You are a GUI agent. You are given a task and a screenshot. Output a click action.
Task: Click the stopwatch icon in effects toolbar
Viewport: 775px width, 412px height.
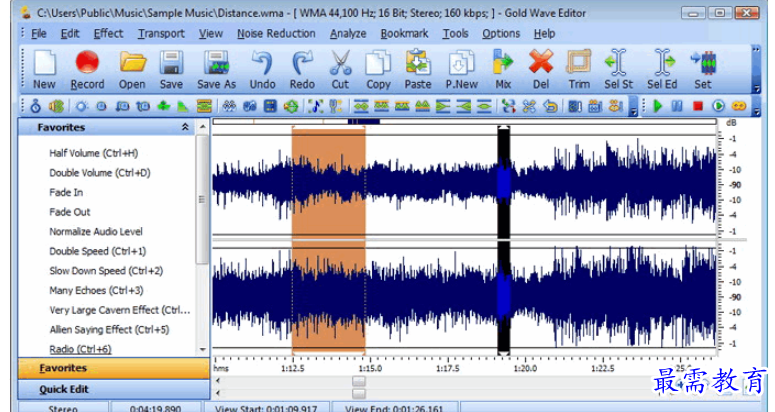coord(35,106)
